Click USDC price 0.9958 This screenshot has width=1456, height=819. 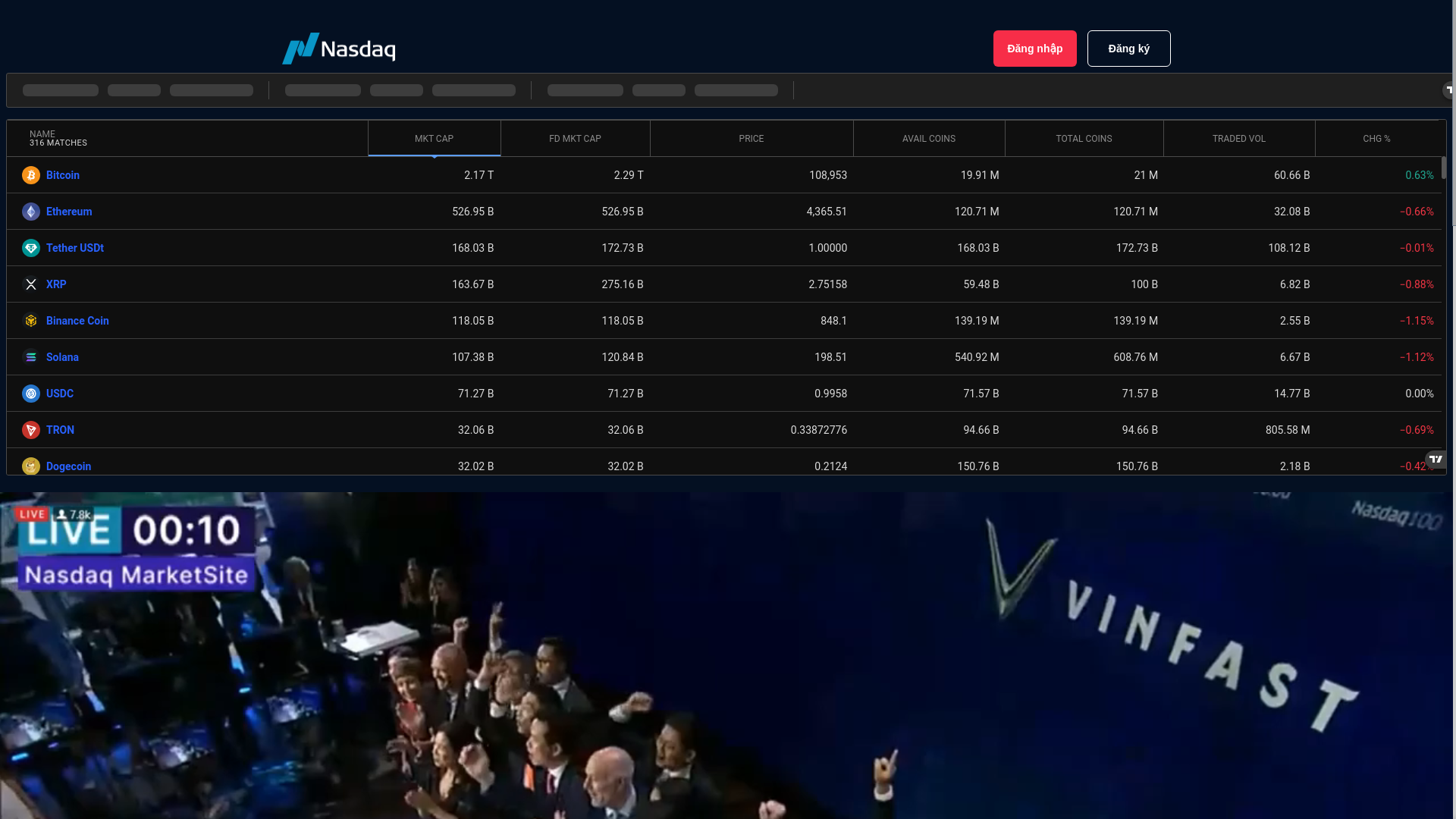[831, 394]
